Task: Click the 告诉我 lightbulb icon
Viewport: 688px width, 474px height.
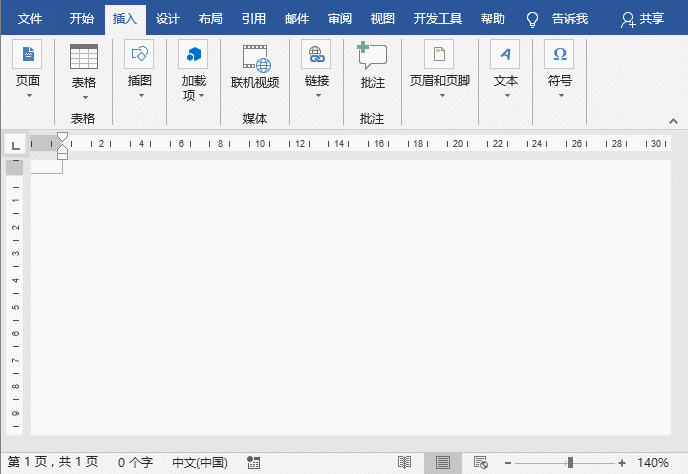Action: coord(533,19)
